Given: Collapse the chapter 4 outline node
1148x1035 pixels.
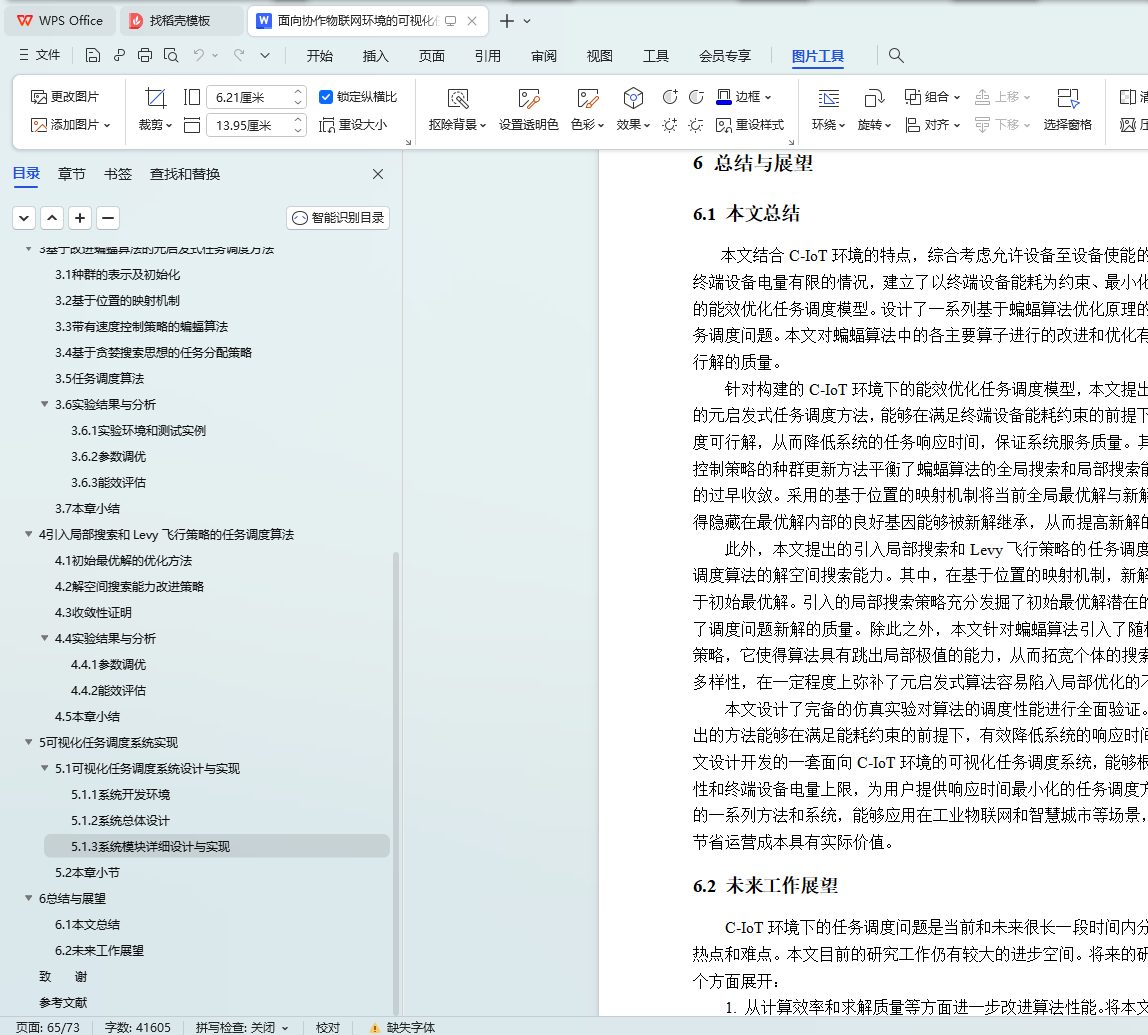Looking at the screenshot, I should click(x=29, y=534).
